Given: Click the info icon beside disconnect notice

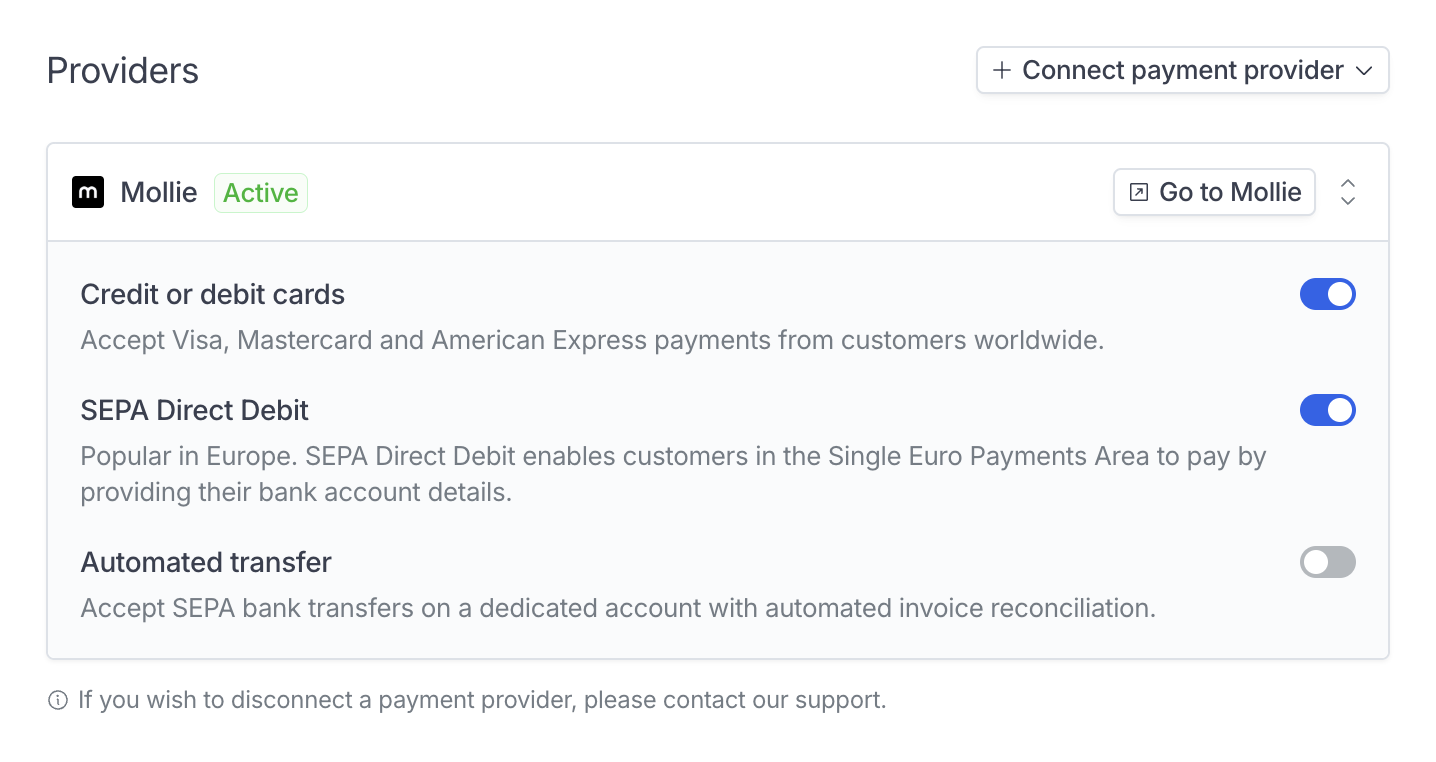Looking at the screenshot, I should click(58, 700).
